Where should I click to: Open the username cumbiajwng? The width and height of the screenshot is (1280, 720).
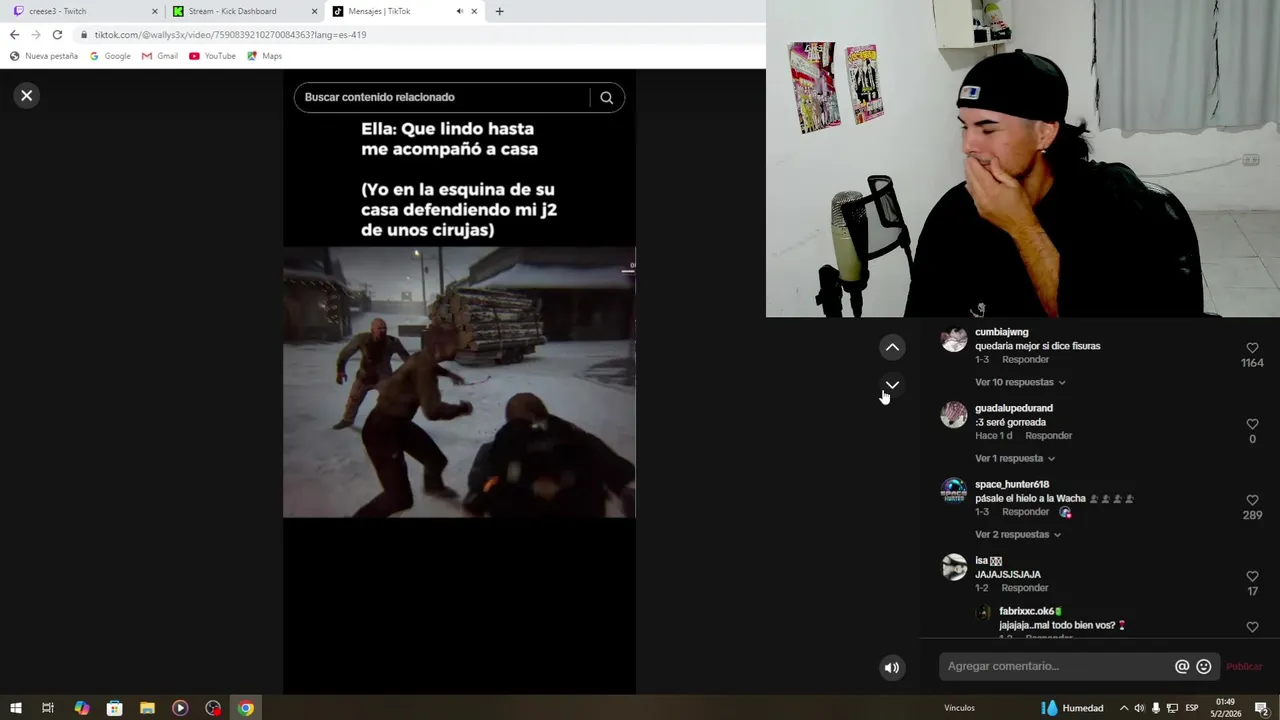1001,332
